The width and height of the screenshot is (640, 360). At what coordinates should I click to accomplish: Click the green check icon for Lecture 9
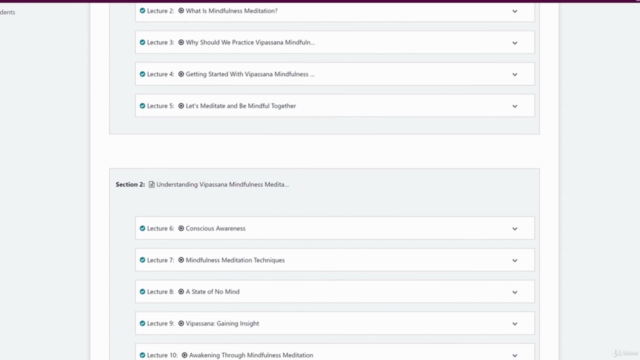point(142,323)
